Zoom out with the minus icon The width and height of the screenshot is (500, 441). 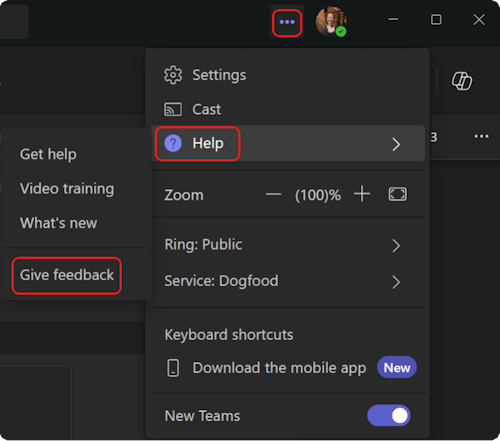tap(273, 194)
